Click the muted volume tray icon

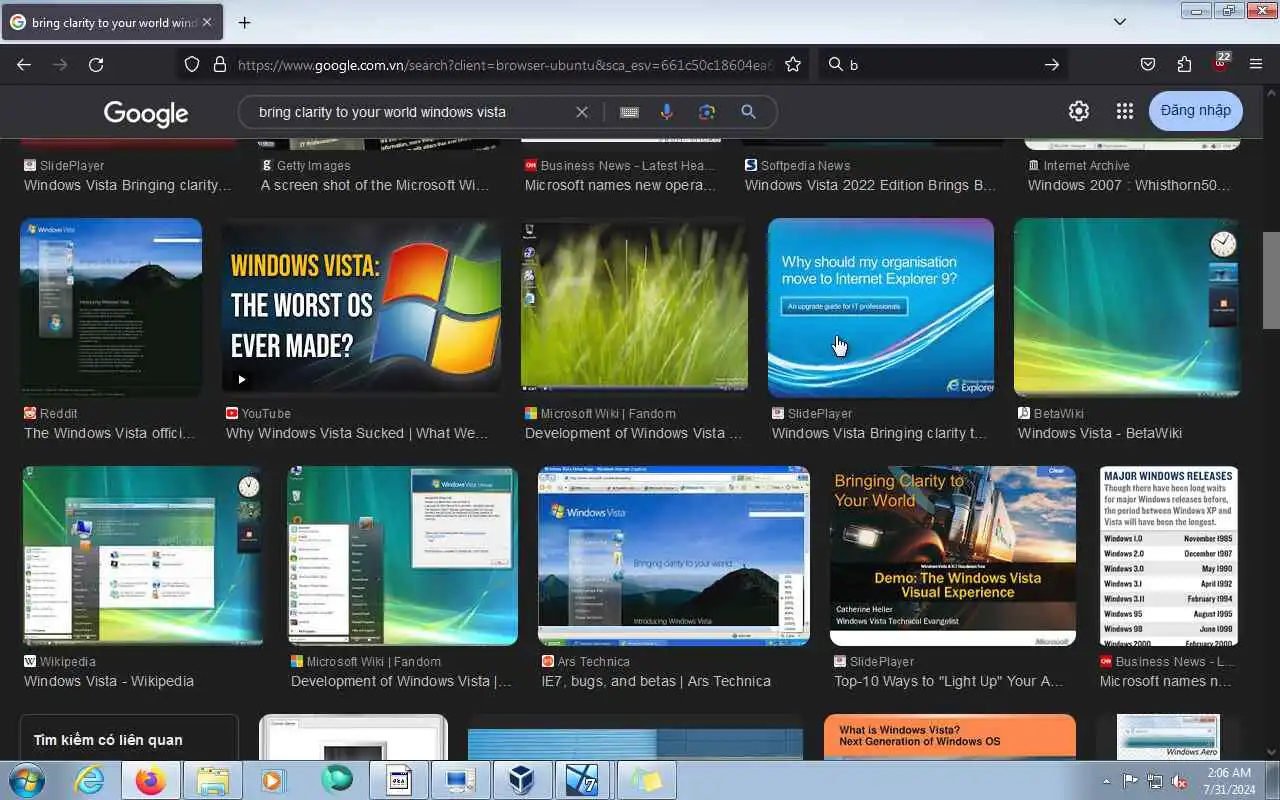(x=1180, y=781)
